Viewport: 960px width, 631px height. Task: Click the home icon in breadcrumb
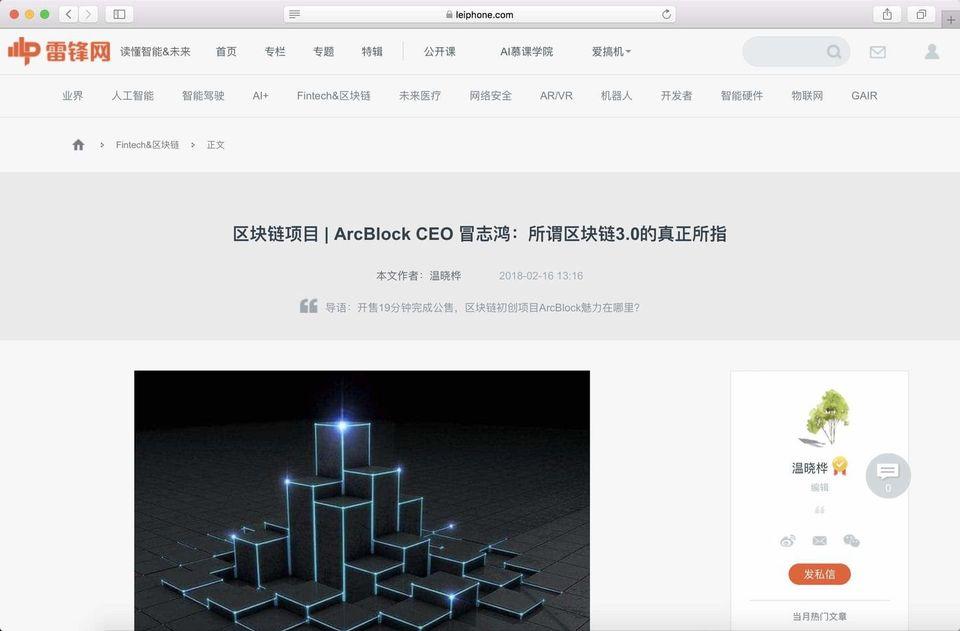coord(78,144)
